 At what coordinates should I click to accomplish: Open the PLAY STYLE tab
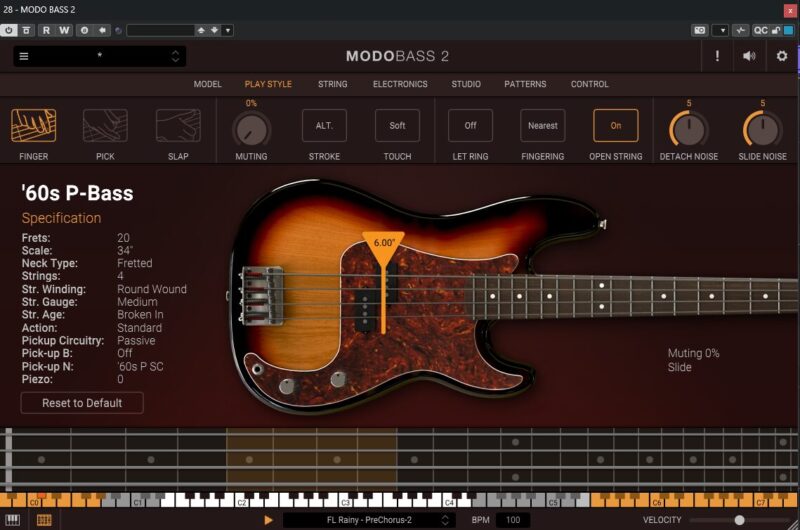click(268, 84)
